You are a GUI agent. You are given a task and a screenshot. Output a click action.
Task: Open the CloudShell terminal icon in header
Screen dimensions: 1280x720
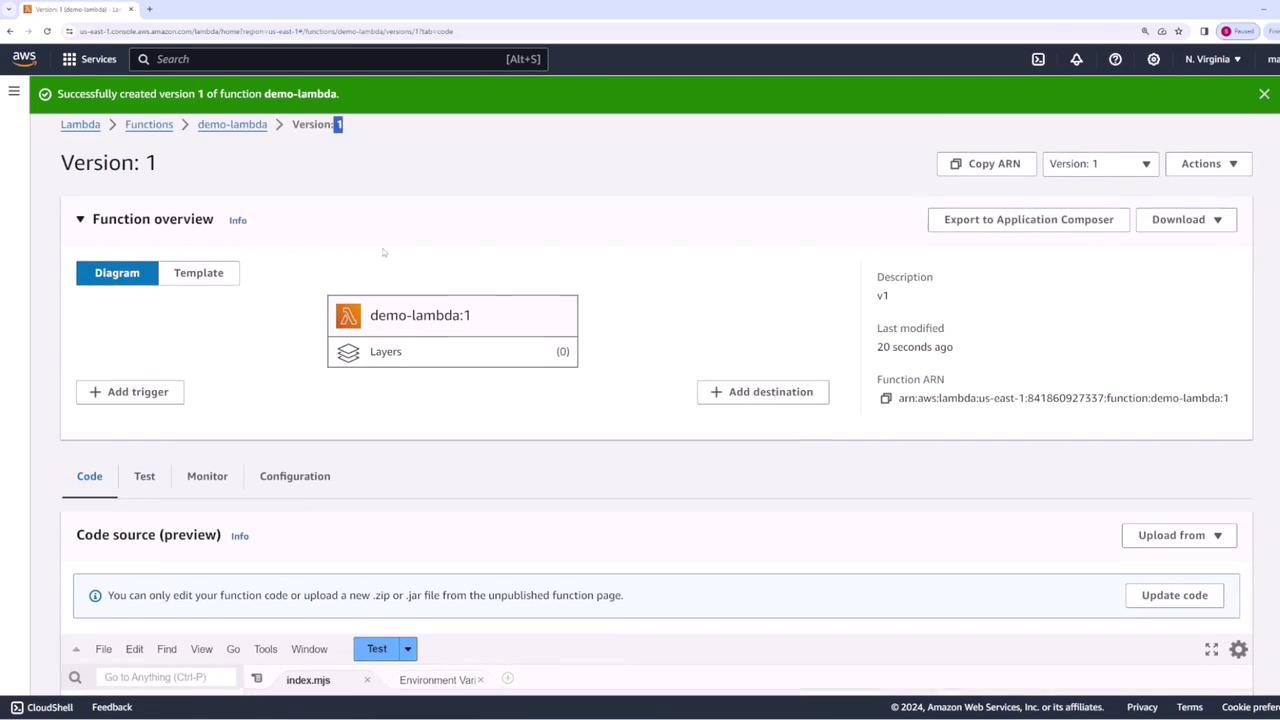click(1038, 59)
